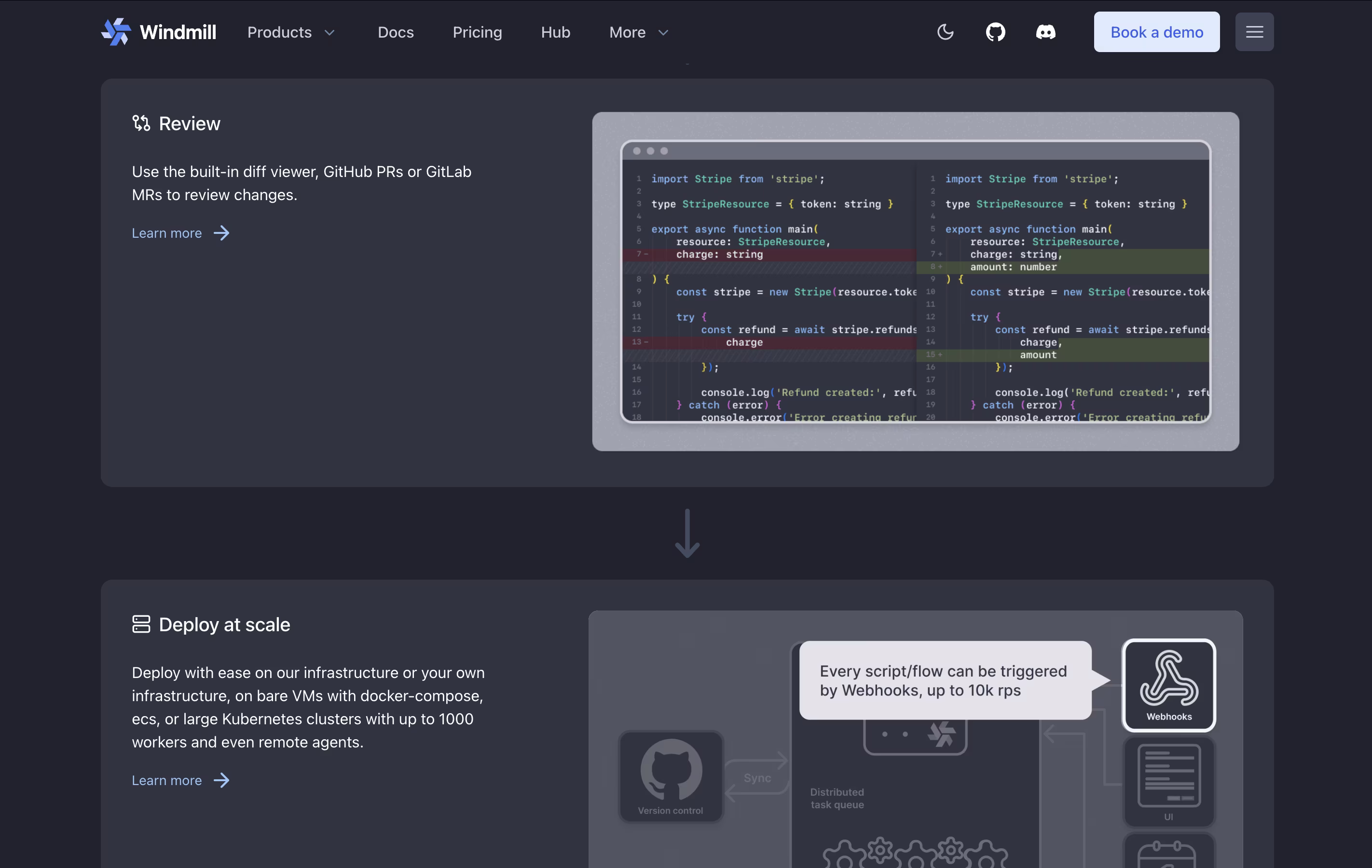Click the Deploy at scale server icon
Viewport: 1372px width, 868px height.
point(141,624)
